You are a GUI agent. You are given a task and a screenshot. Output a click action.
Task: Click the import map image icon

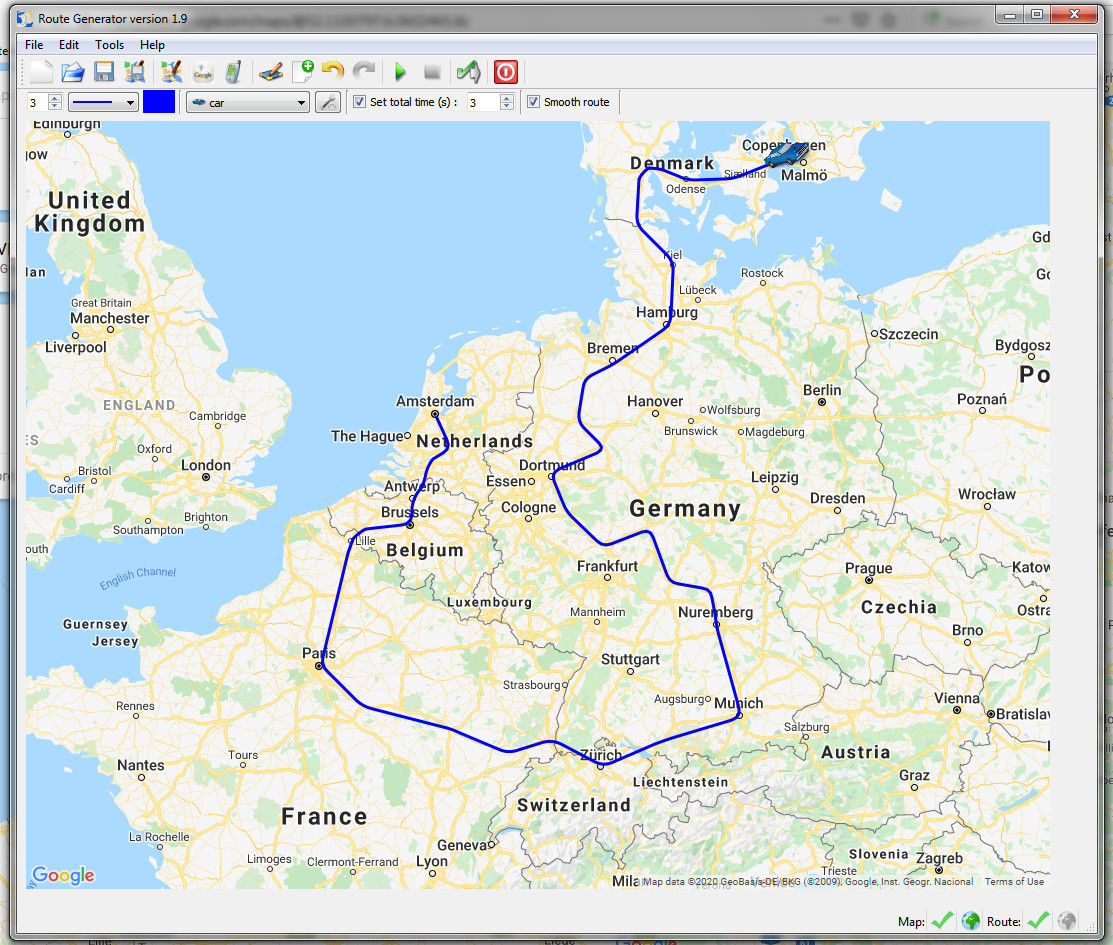click(171, 72)
